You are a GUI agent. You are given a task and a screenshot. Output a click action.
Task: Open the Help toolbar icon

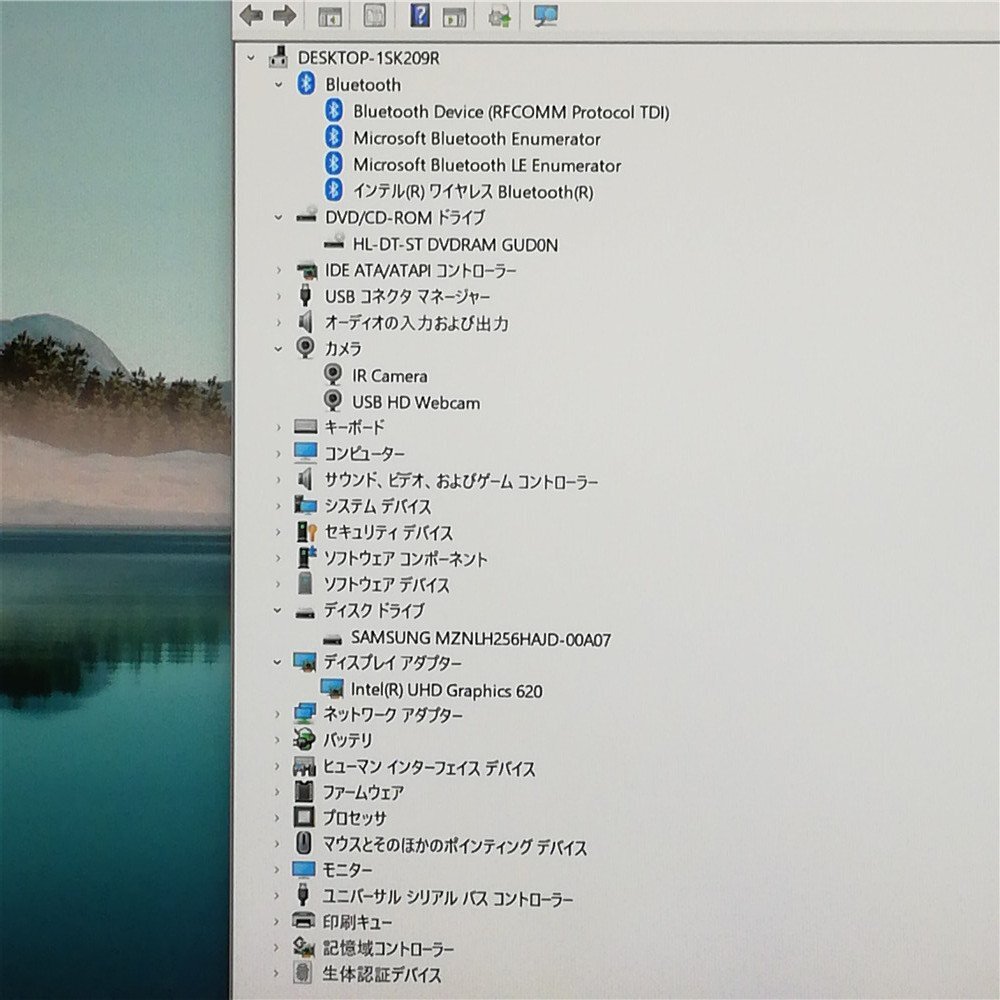[420, 15]
